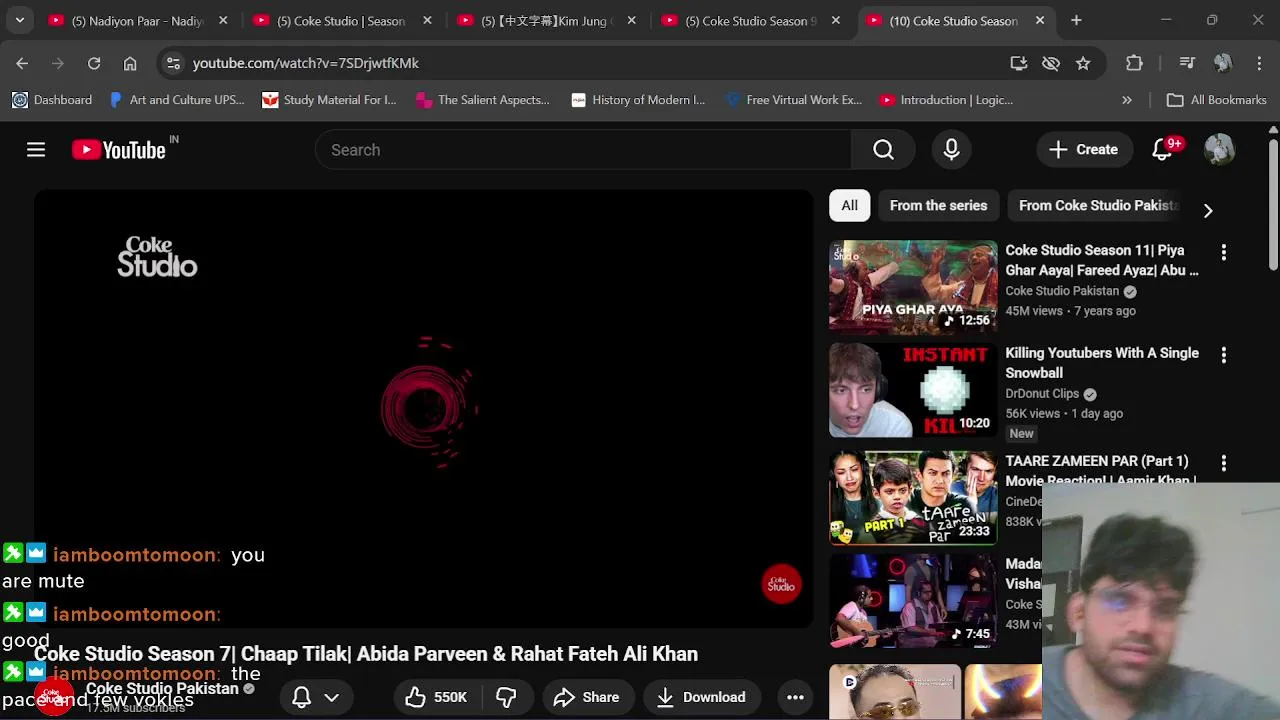1280x720 pixels.
Task: Open options for Piya Ghar Aaya video
Action: [x=1223, y=252]
